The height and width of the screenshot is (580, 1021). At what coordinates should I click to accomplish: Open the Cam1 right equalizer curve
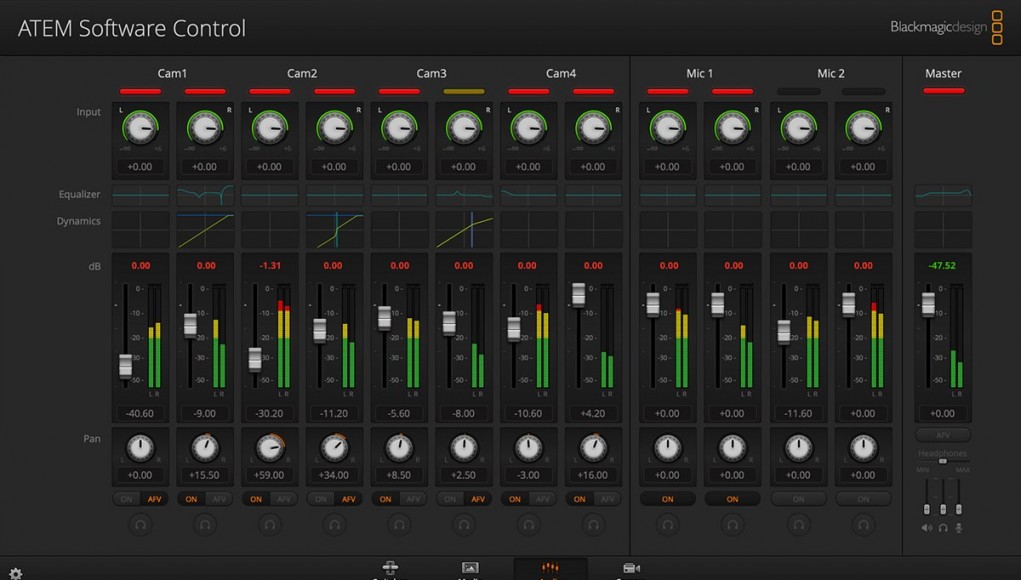tap(205, 195)
